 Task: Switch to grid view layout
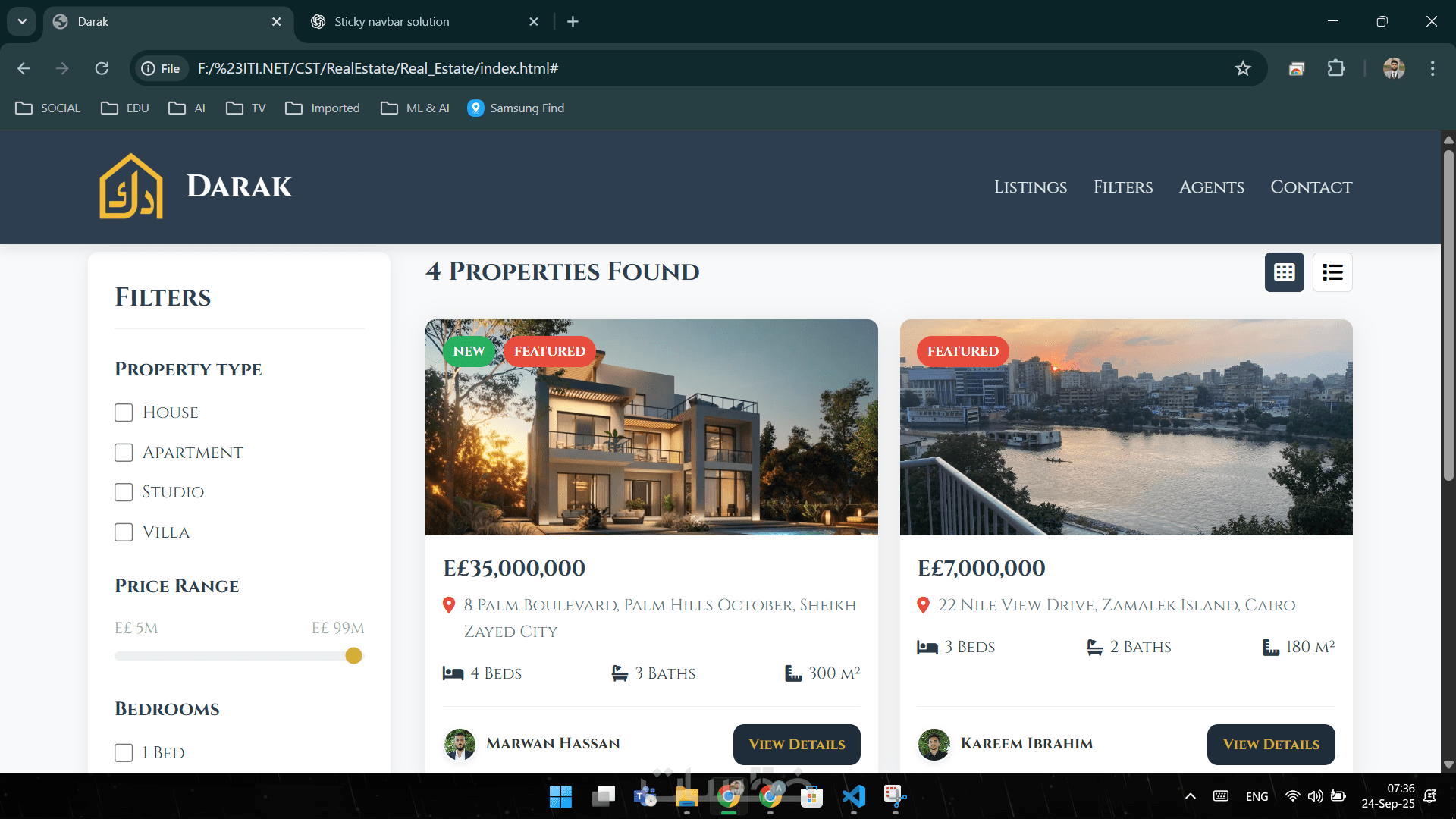pos(1284,272)
